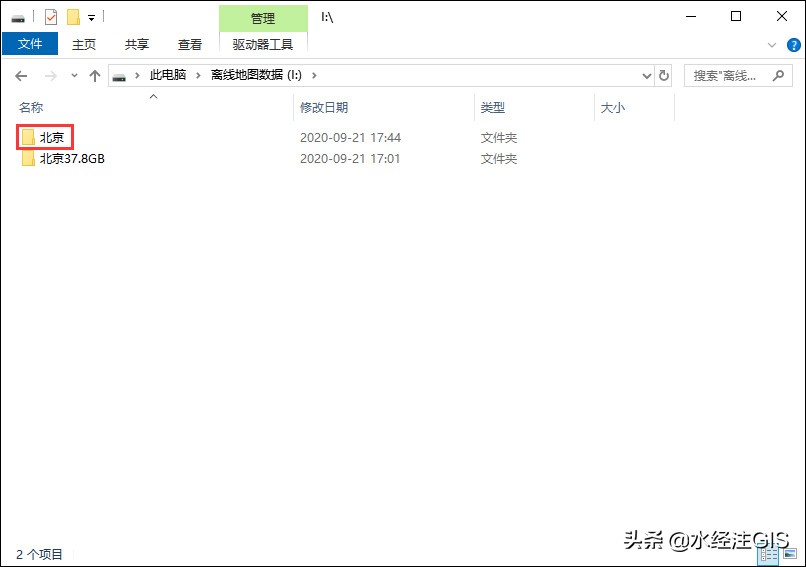Screen dimensions: 806x567
Task: Expand the chevron after 离线地图数据 (I:)
Action: (314, 76)
